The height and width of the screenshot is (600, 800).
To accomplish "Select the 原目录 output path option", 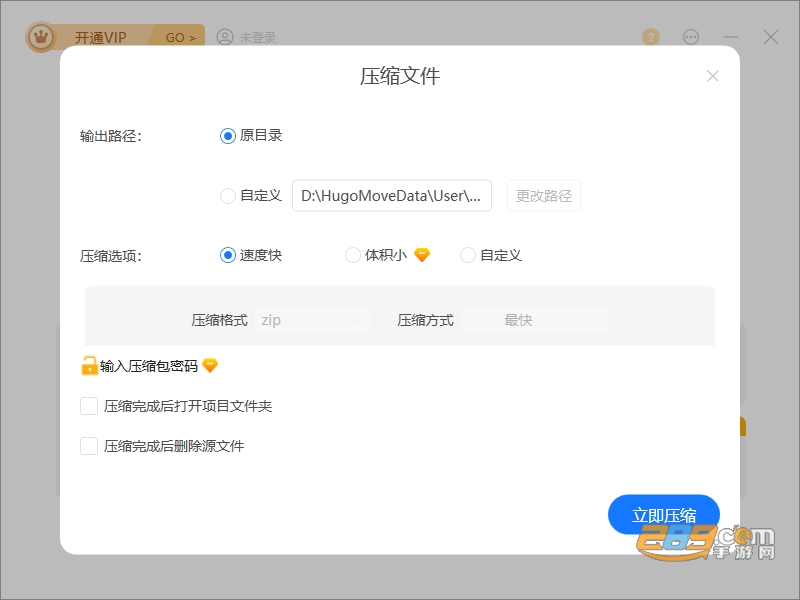I will [x=228, y=136].
